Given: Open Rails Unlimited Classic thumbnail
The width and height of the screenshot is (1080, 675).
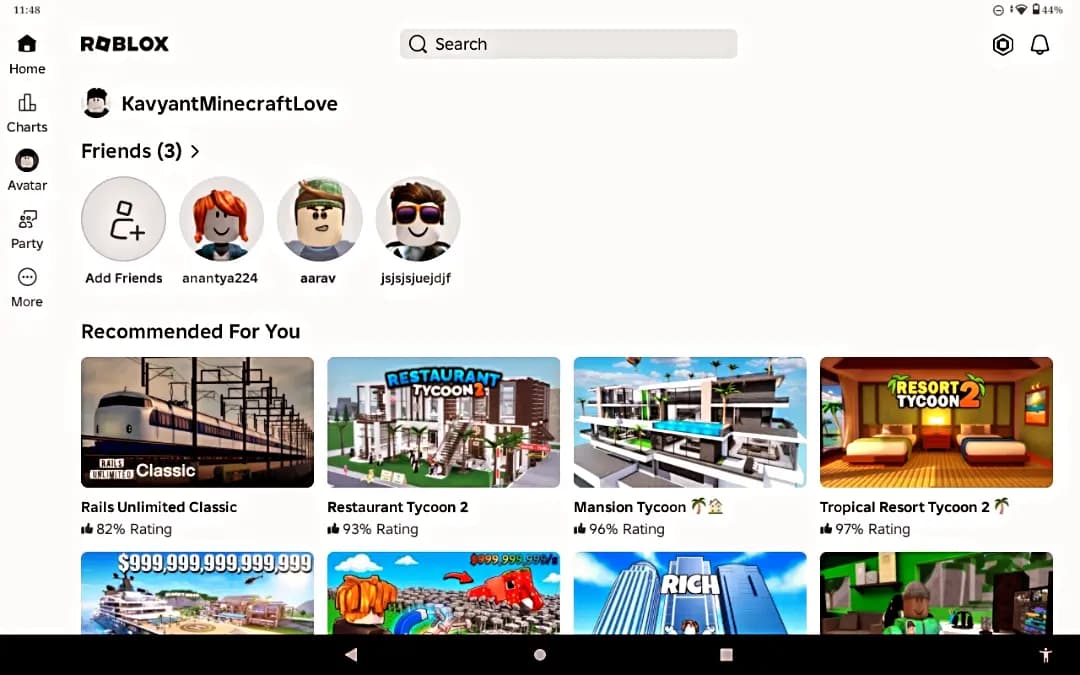Looking at the screenshot, I should click(x=198, y=422).
